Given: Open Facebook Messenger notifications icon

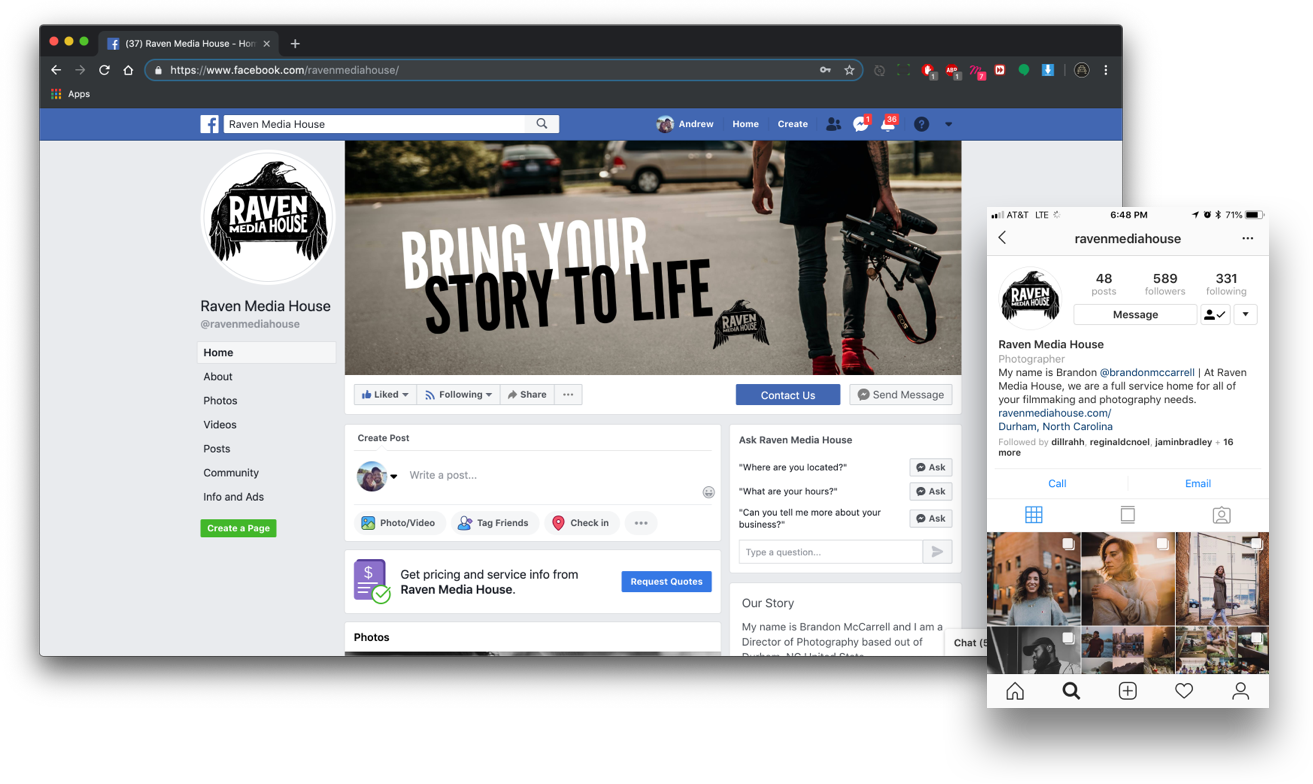Looking at the screenshot, I should [861, 124].
